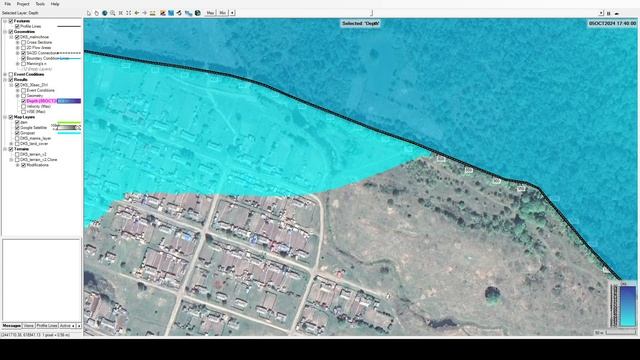
Task: Expand the 2D Flow Areas node
Action: 18,48
